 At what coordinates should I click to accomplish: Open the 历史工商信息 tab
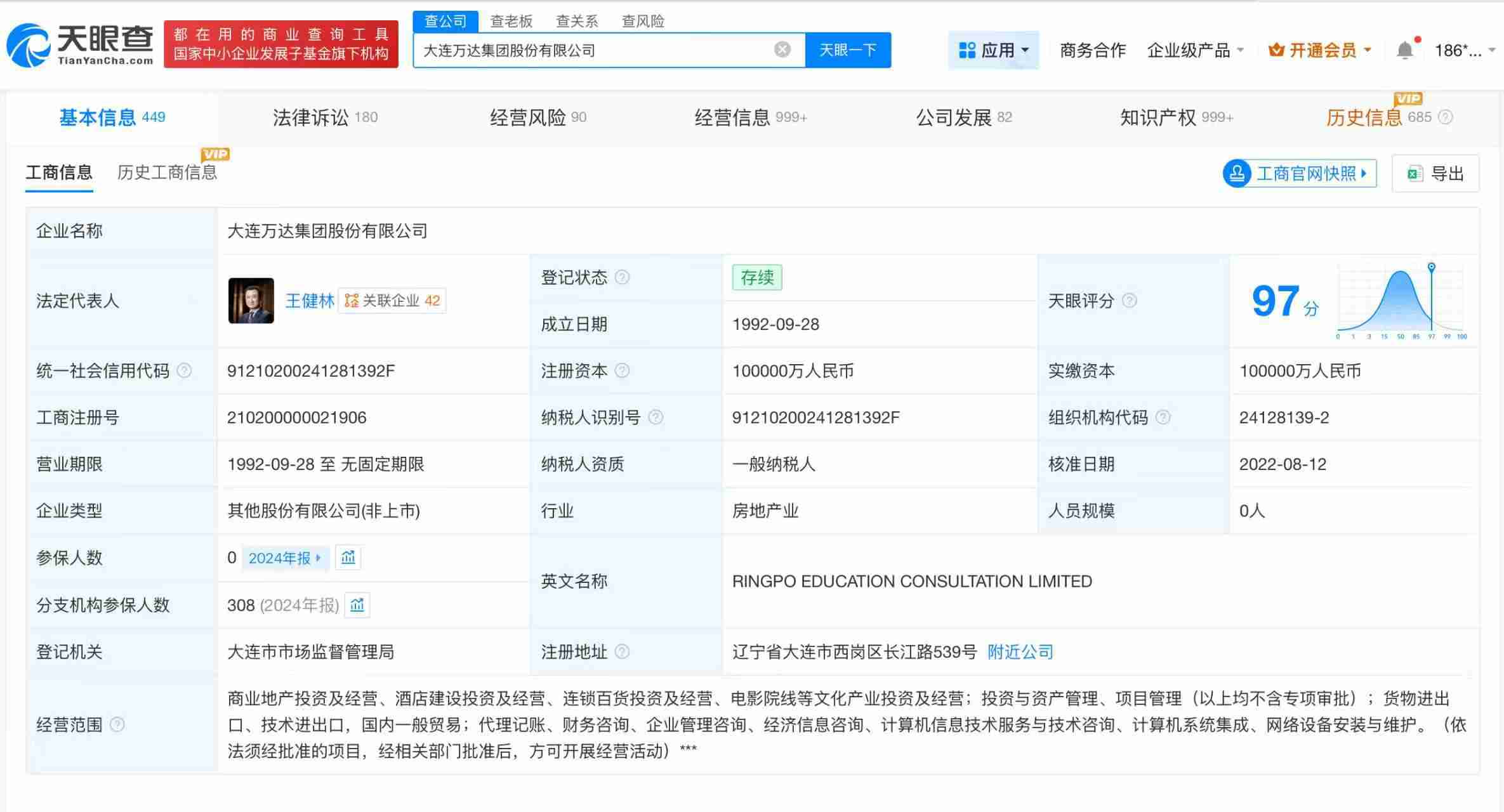tap(168, 173)
